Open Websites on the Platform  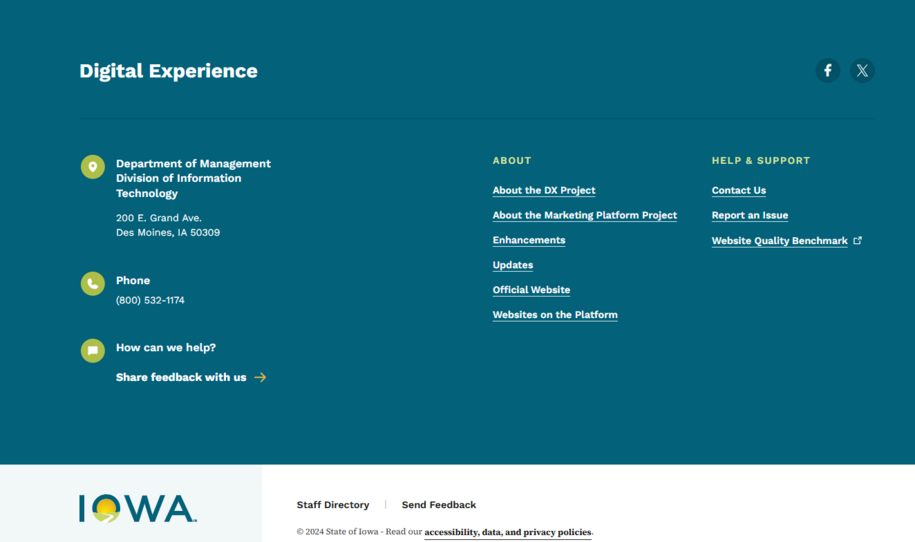(x=554, y=315)
